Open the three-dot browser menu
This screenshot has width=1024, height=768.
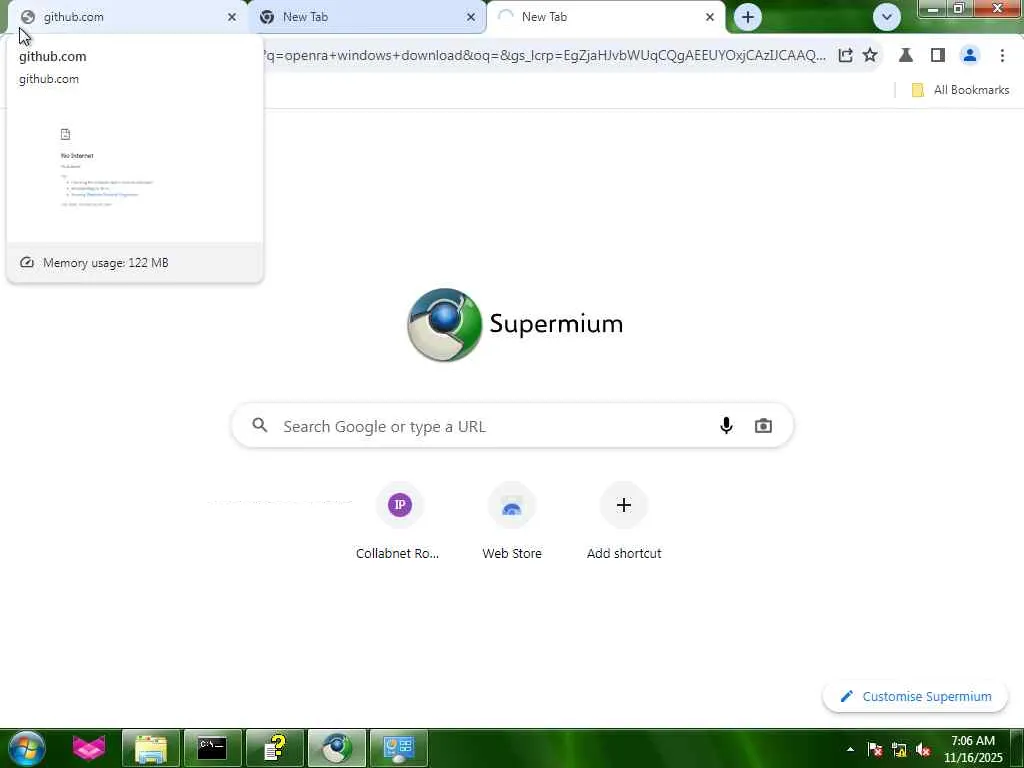tap(1002, 56)
